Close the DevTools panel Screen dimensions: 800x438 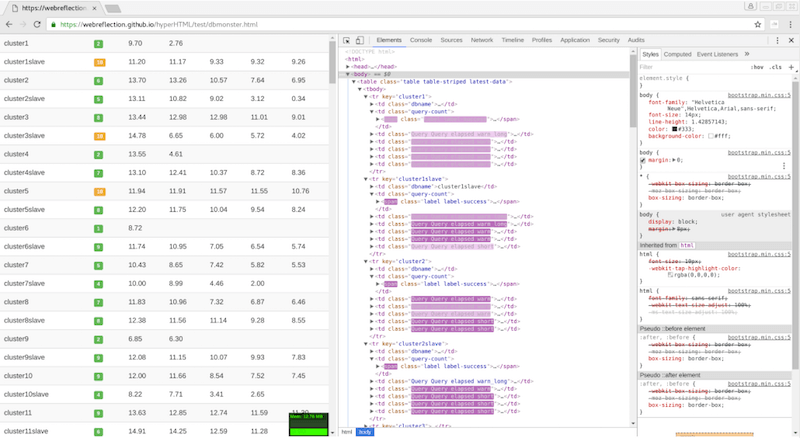point(791,40)
